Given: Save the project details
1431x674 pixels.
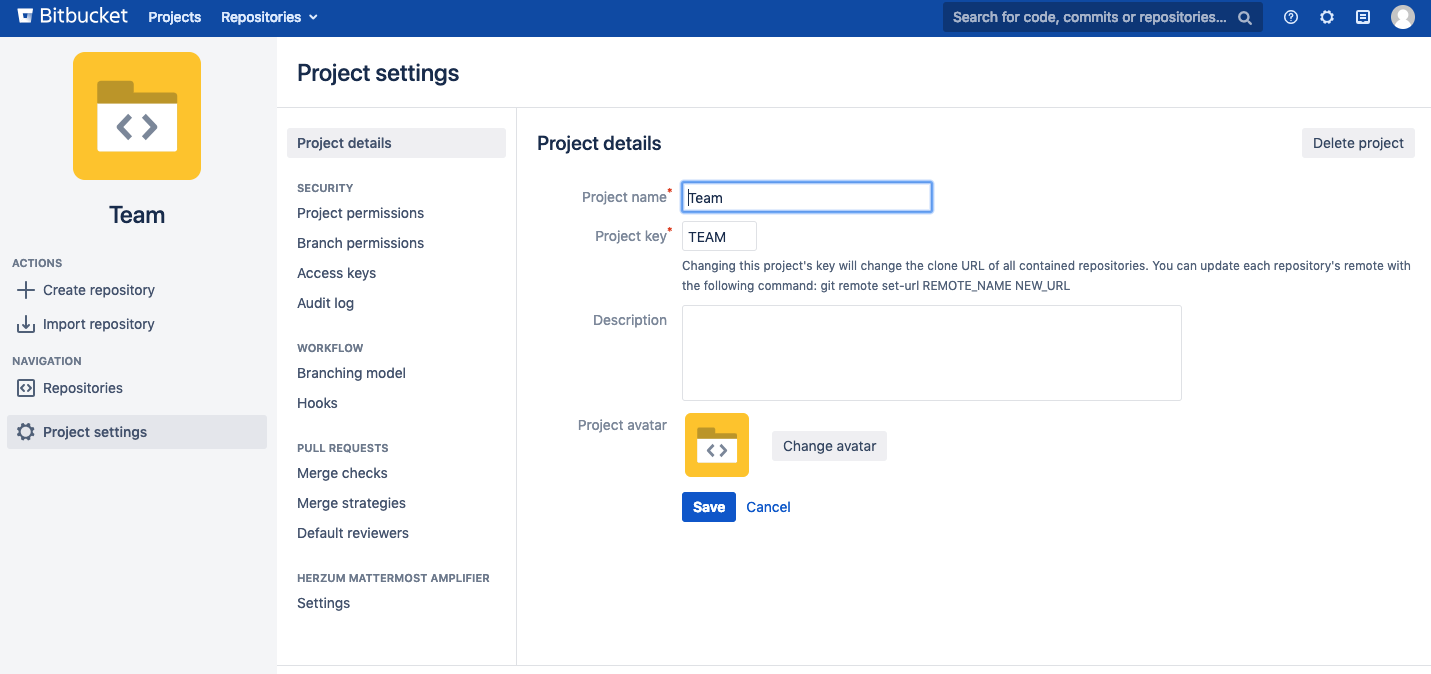Looking at the screenshot, I should click(708, 507).
